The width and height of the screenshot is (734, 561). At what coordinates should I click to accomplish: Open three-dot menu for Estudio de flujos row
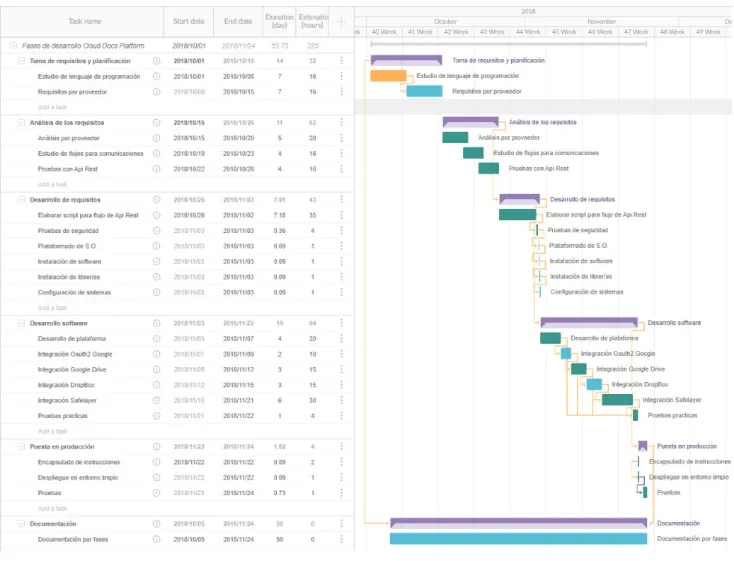pos(341,154)
